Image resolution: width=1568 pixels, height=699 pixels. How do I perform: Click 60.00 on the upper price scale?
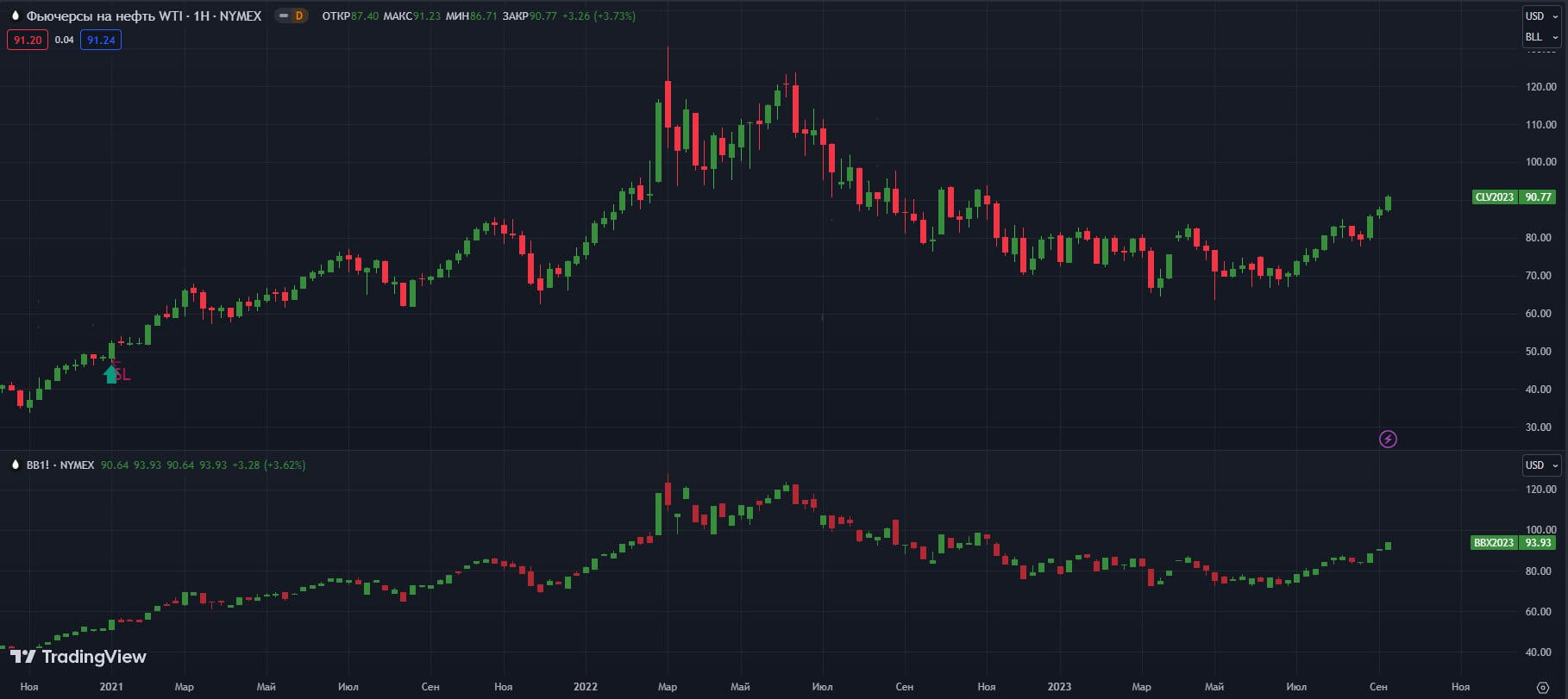(x=1539, y=314)
